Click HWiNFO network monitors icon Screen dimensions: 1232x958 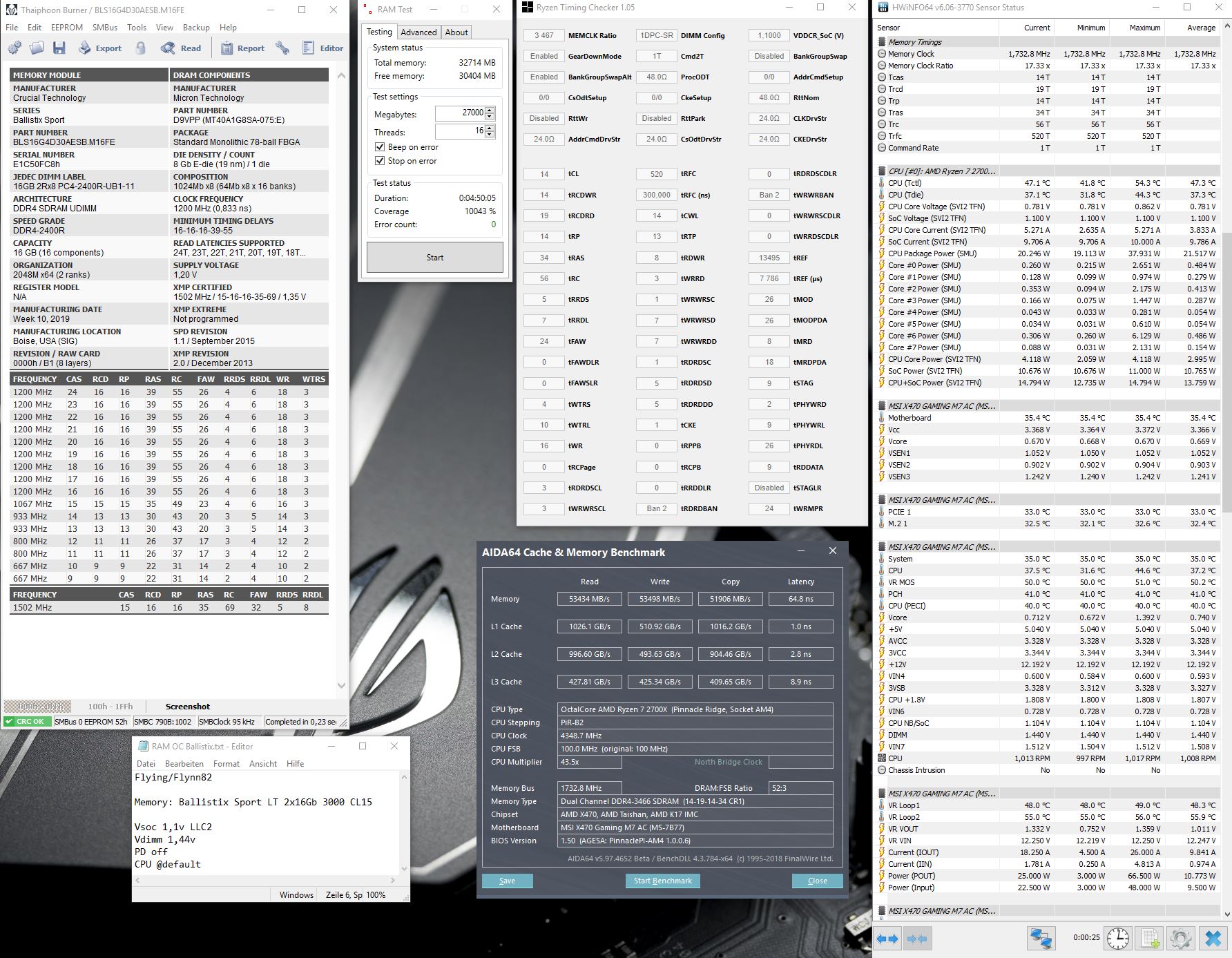point(1041,939)
